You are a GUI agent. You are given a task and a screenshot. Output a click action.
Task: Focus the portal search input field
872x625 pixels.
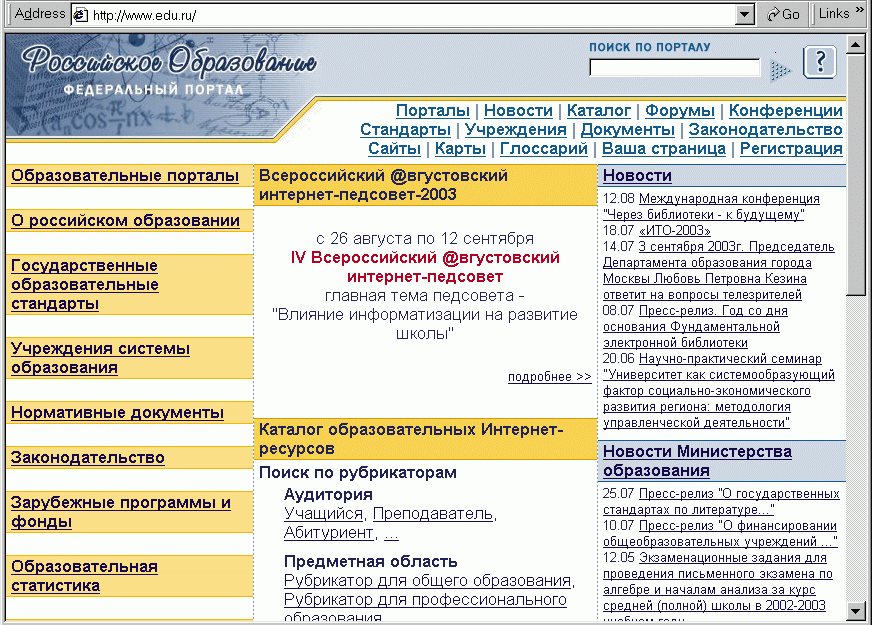675,68
